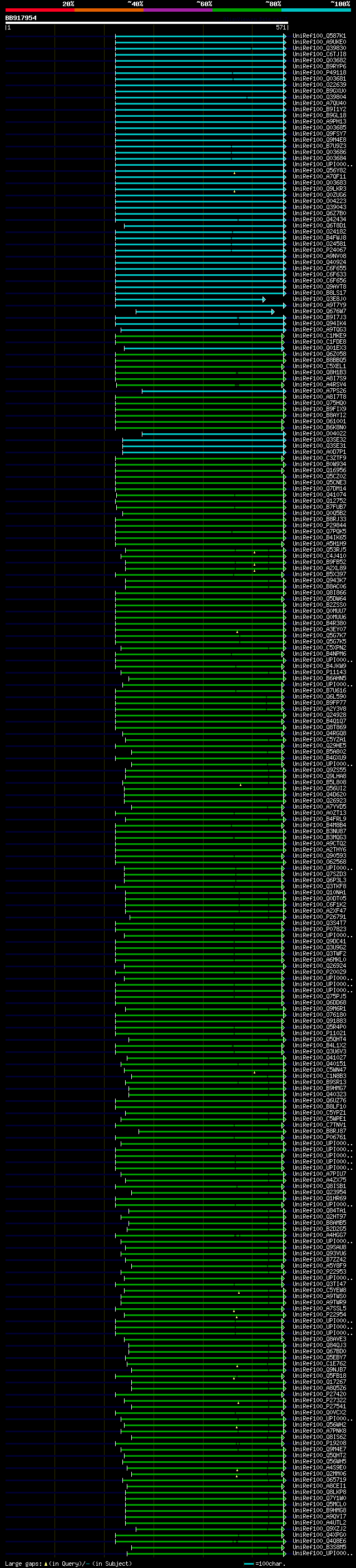
Task: Select UniRef100_B0W934 hit
Action: [319, 464]
